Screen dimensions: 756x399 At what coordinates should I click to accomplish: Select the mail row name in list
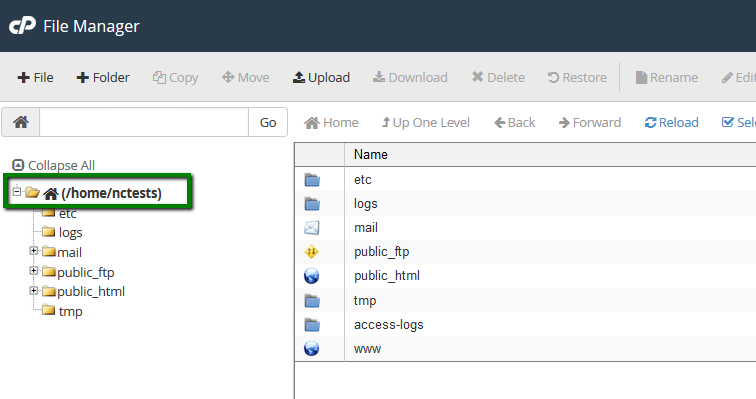pos(366,227)
